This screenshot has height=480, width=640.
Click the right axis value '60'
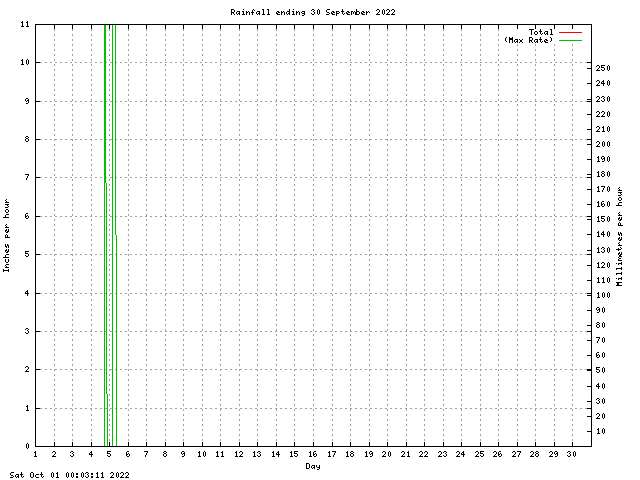pos(600,356)
